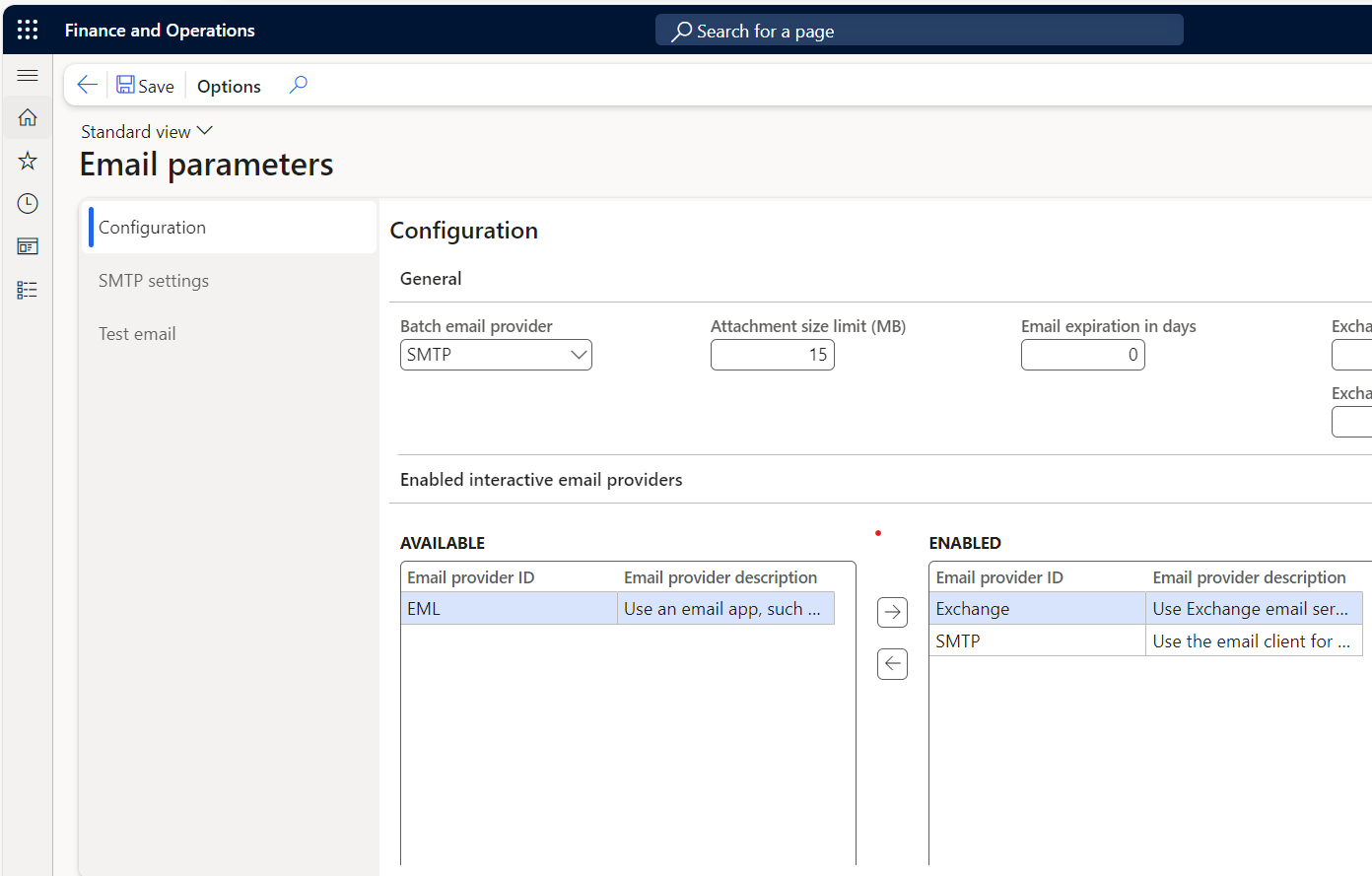Navigate back with the arrow button

[x=87, y=85]
